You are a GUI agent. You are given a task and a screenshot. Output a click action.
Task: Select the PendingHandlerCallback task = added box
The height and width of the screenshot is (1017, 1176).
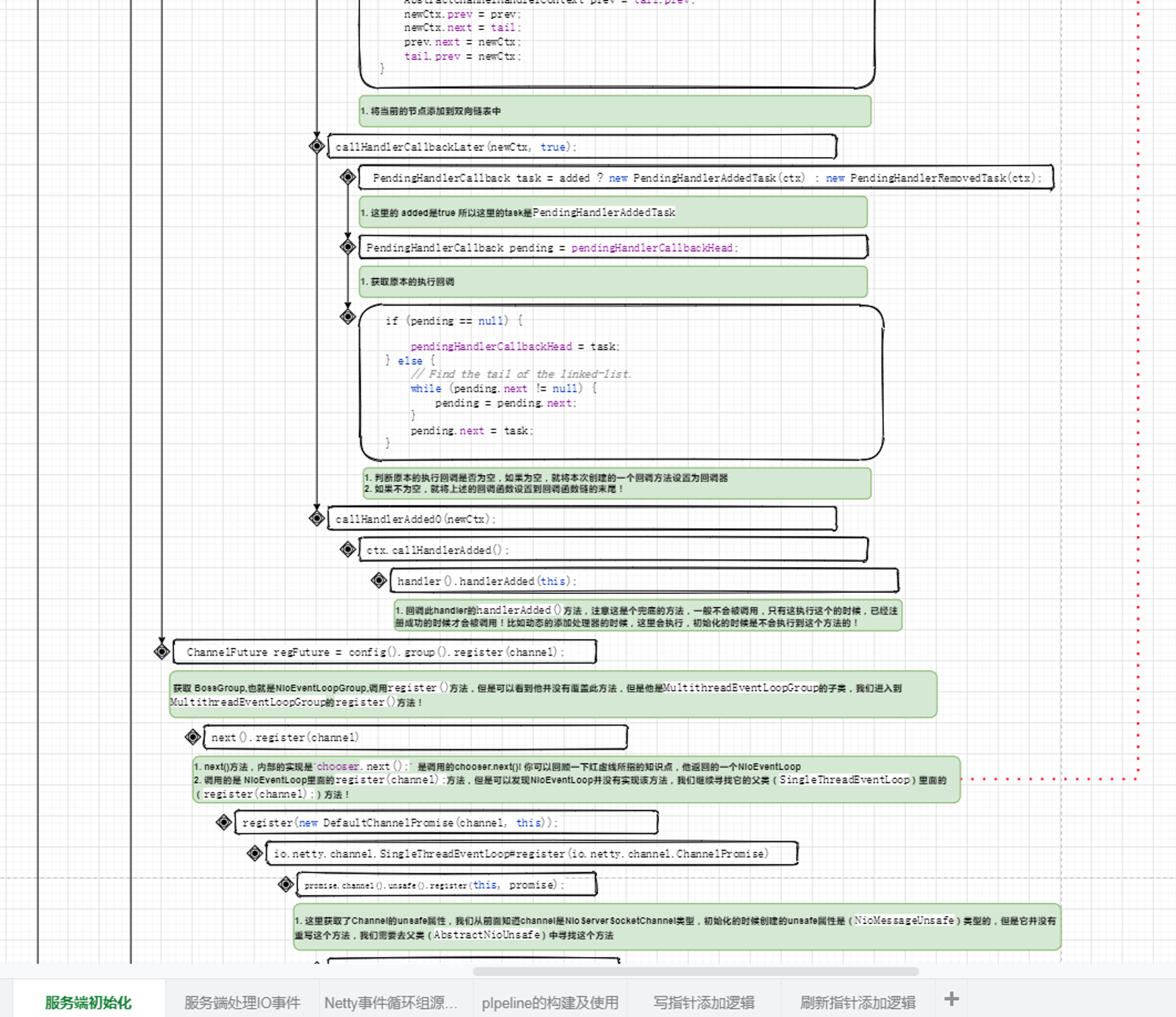pos(706,178)
